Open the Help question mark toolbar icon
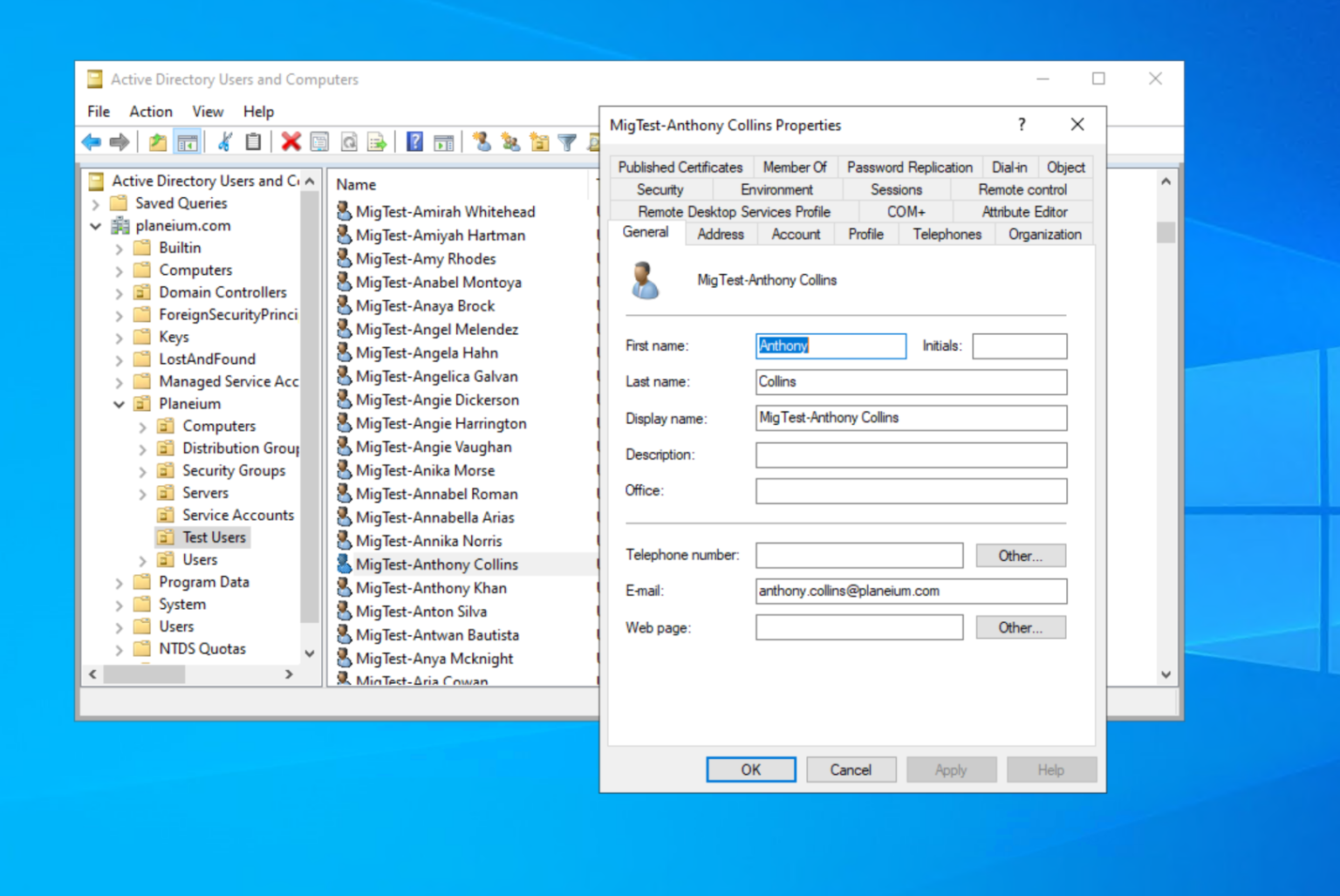 tap(415, 141)
